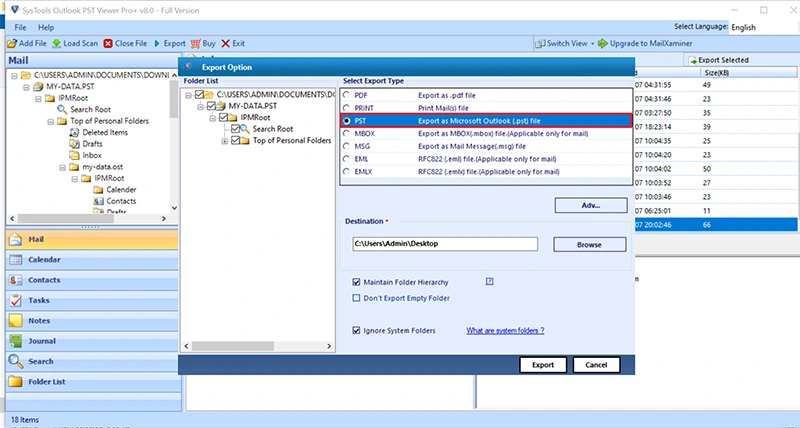Open the What are system folders link
The image size is (800, 428).
pos(505,331)
